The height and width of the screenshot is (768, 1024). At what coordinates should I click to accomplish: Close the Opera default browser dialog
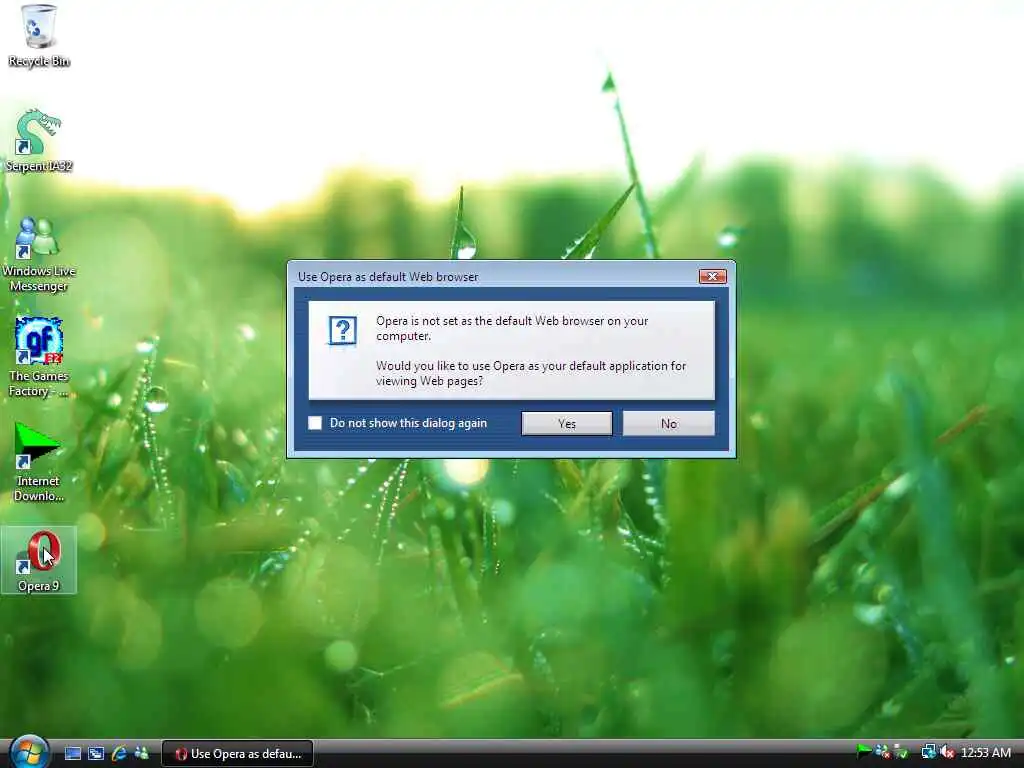pyautogui.click(x=712, y=276)
